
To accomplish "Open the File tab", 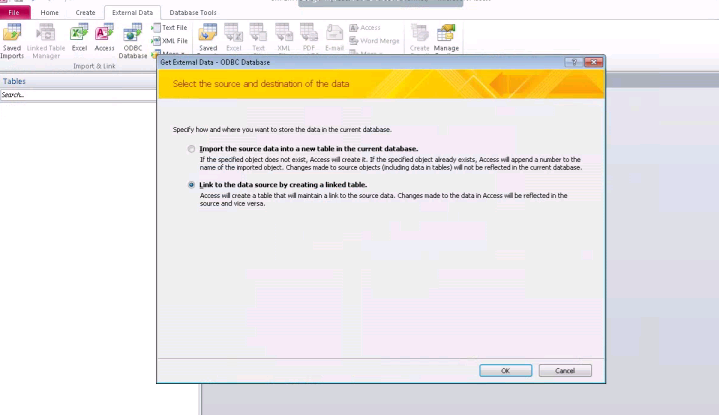I will tap(16, 12).
